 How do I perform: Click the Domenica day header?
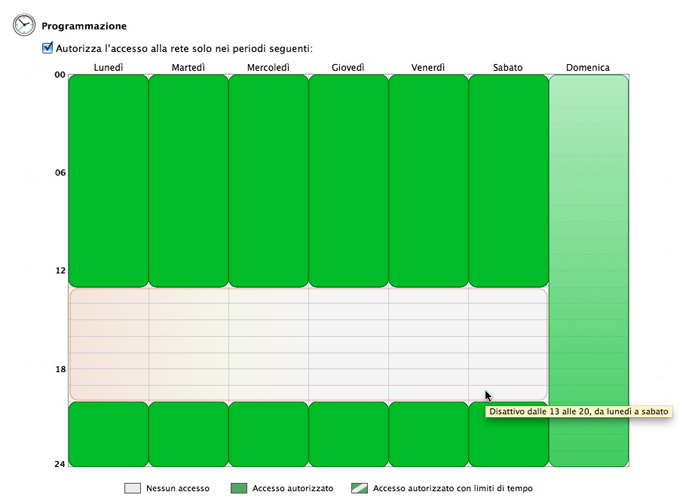point(588,67)
